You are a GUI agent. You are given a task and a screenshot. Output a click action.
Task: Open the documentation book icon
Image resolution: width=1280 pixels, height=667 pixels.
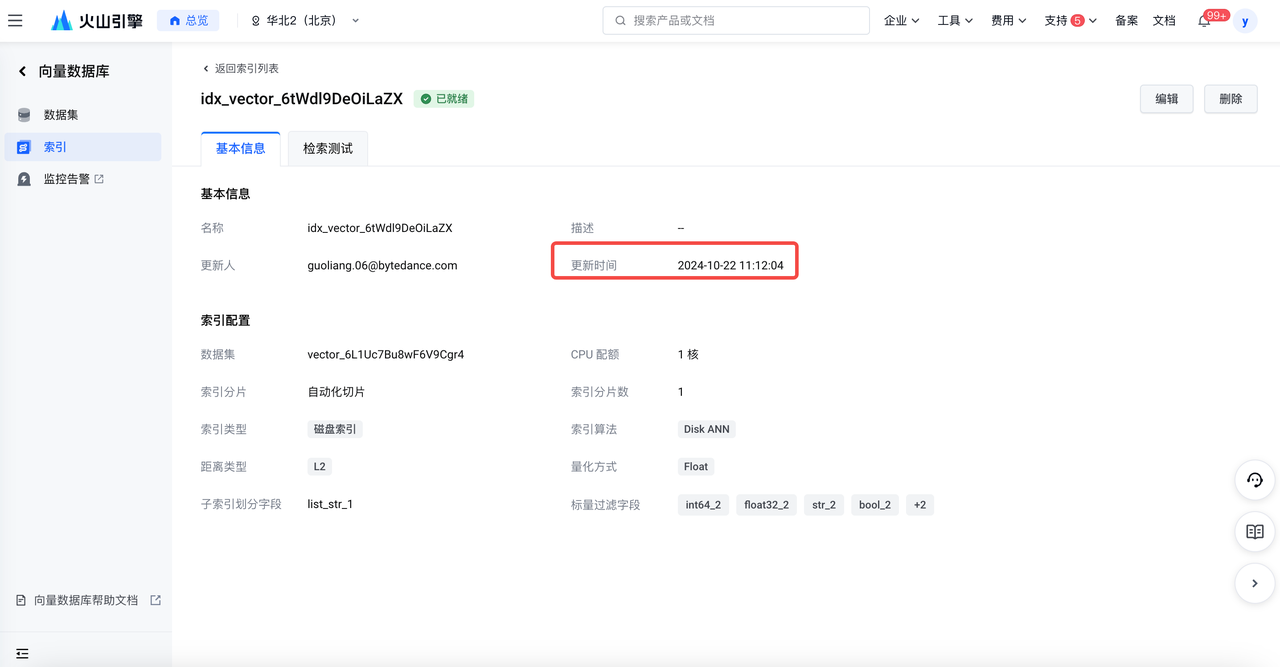[x=1255, y=532]
